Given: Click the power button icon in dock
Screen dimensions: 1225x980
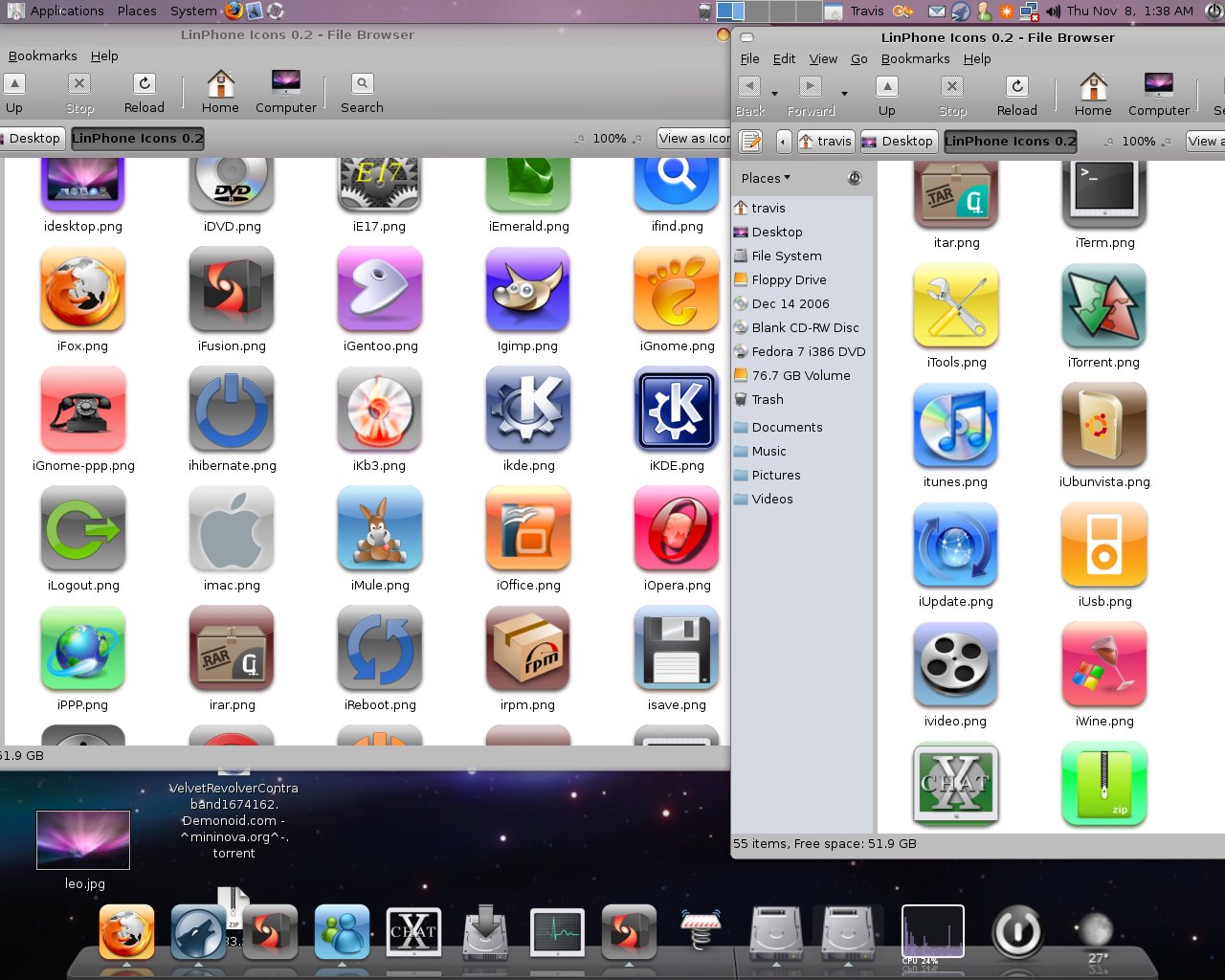Looking at the screenshot, I should coord(1016,932).
